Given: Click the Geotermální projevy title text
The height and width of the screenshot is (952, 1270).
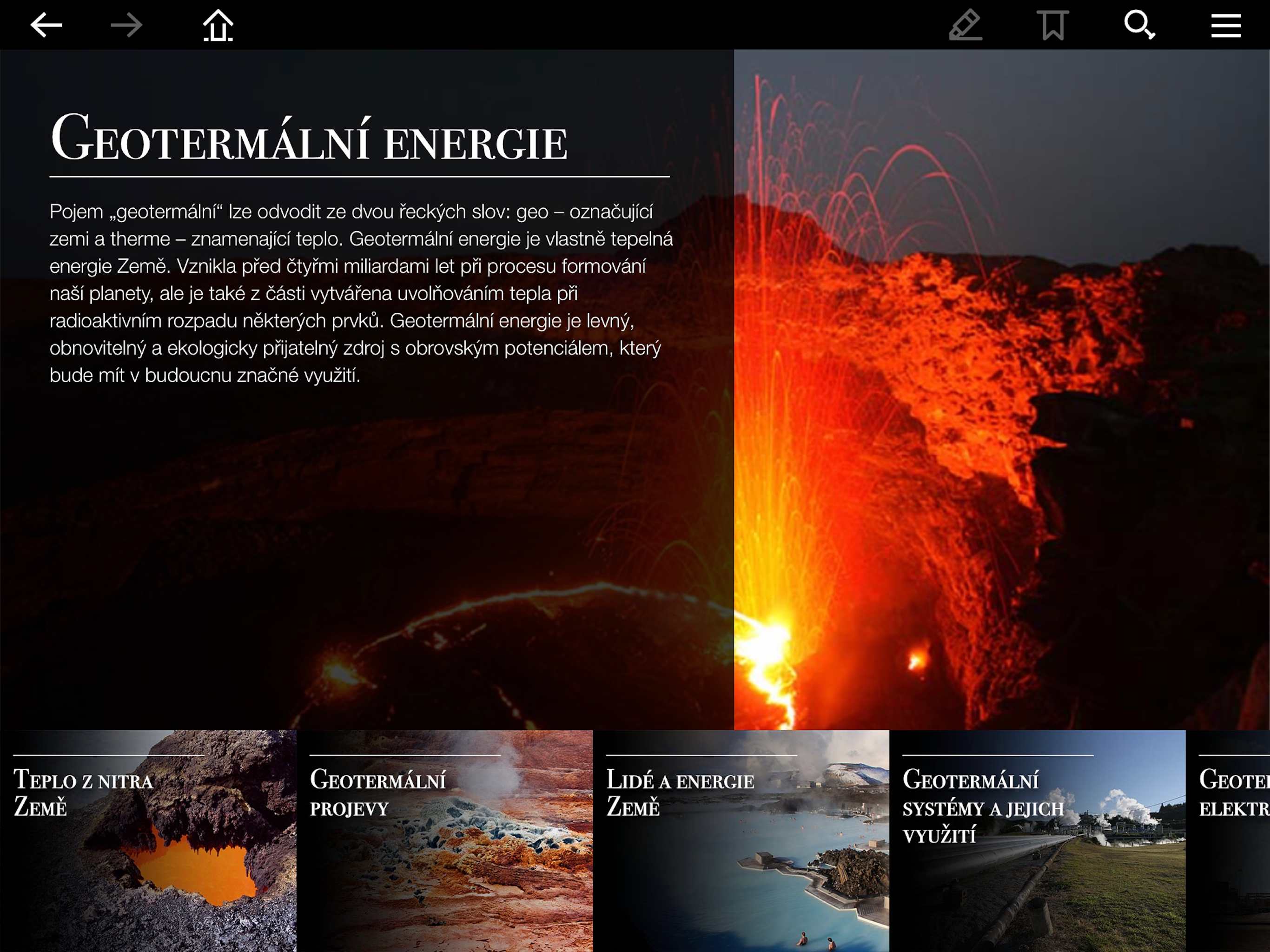Looking at the screenshot, I should pyautogui.click(x=377, y=793).
